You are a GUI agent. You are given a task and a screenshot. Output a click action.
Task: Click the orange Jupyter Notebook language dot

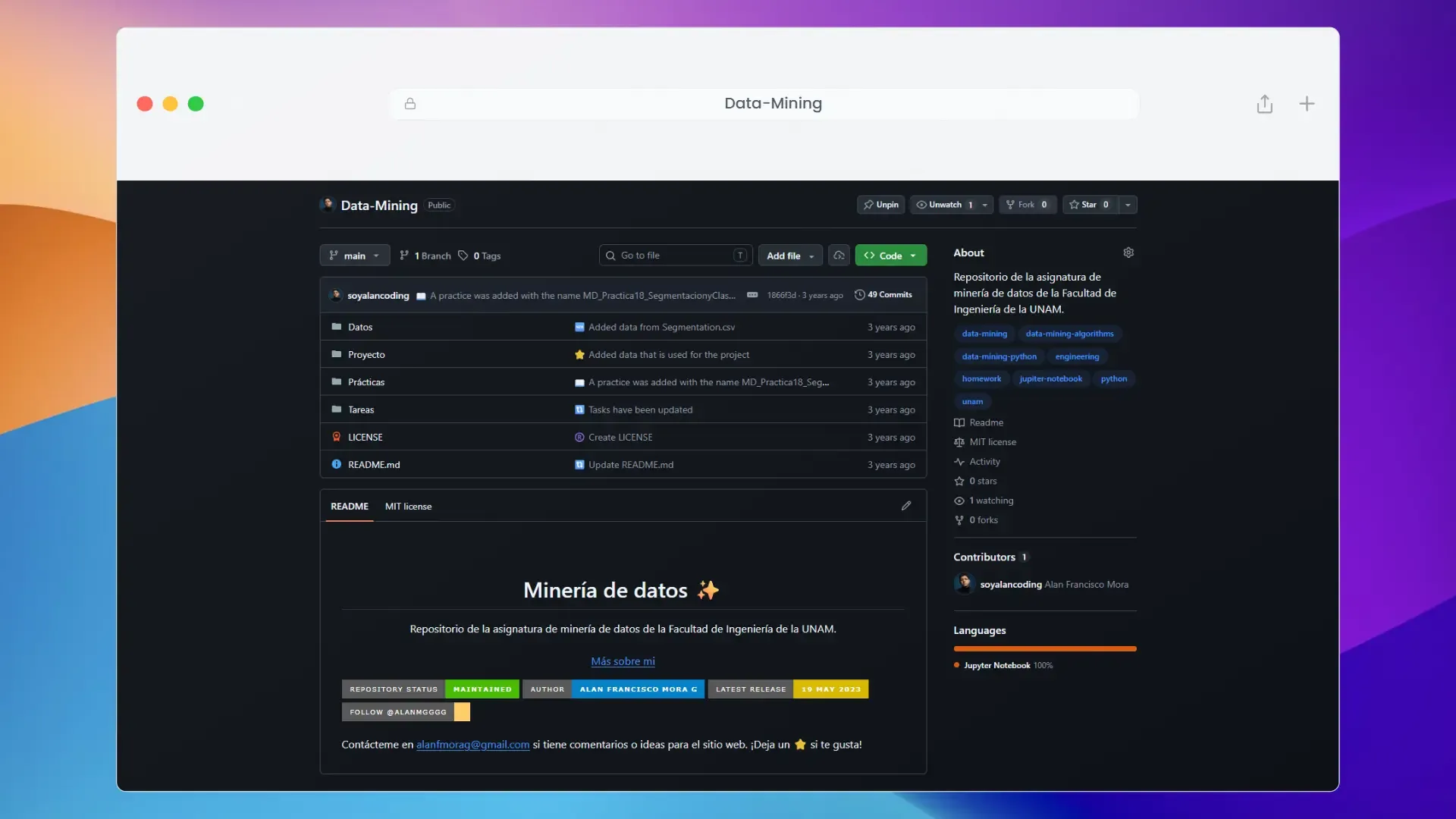[956, 665]
